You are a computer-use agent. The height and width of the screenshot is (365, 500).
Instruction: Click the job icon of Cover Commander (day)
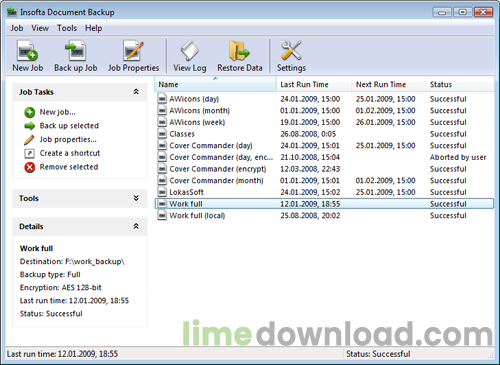pos(162,145)
